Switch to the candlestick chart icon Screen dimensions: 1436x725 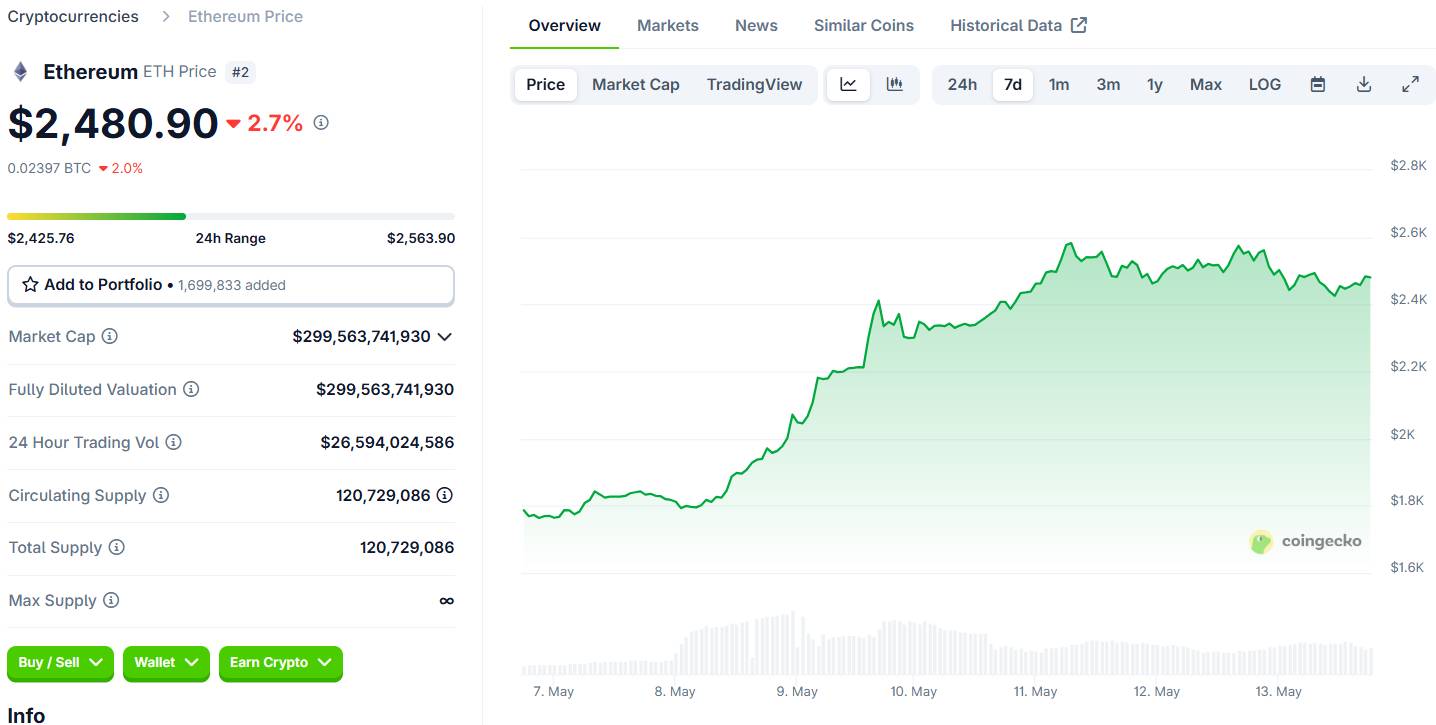pyautogui.click(x=895, y=84)
